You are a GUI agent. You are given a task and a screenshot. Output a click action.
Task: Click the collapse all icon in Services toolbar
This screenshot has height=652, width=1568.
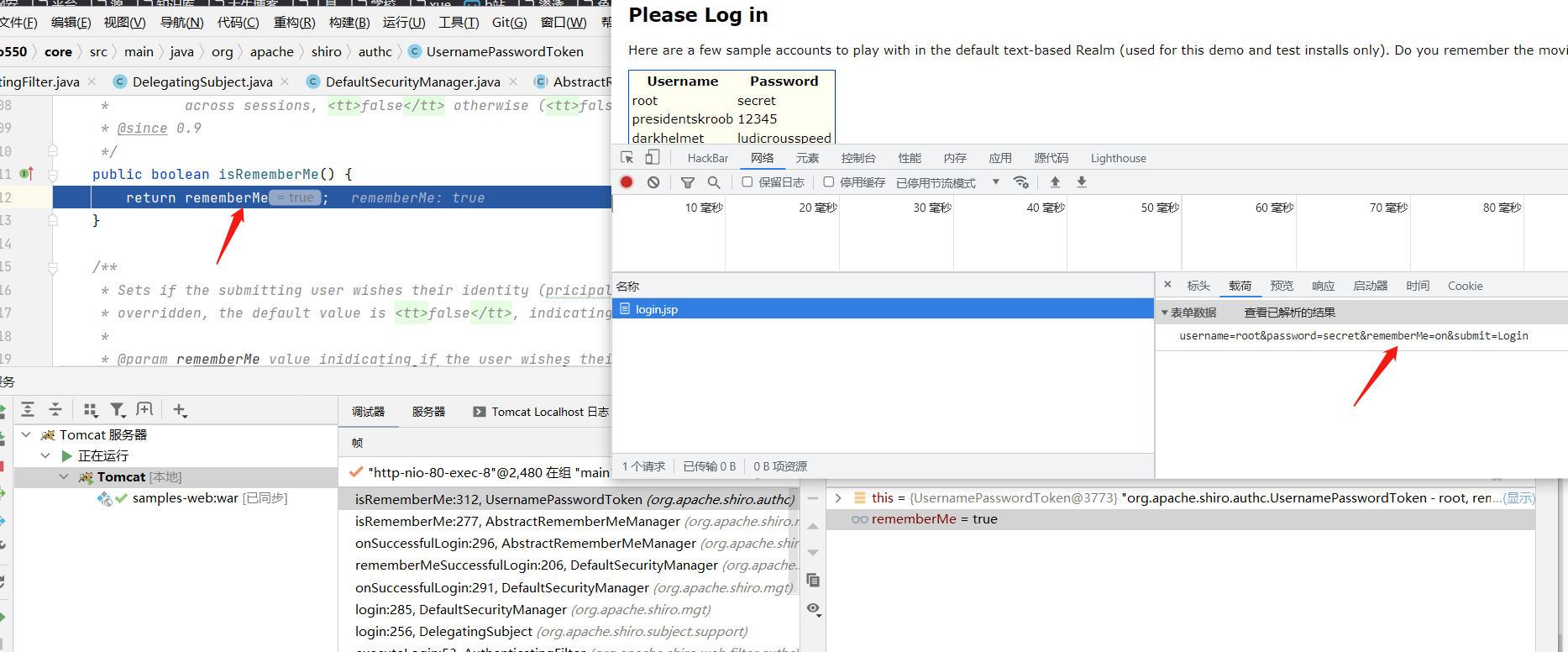tap(55, 409)
